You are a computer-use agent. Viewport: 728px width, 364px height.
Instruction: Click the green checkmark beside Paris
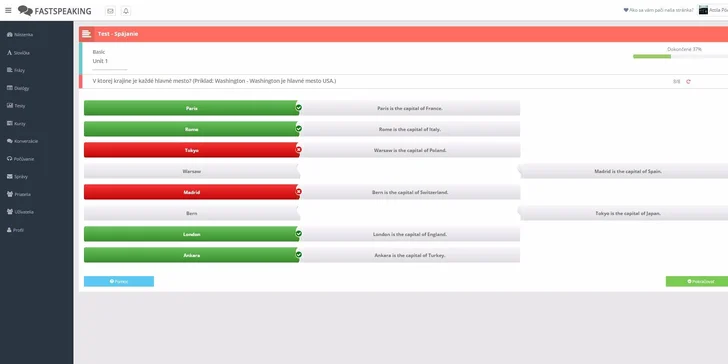(299, 107)
